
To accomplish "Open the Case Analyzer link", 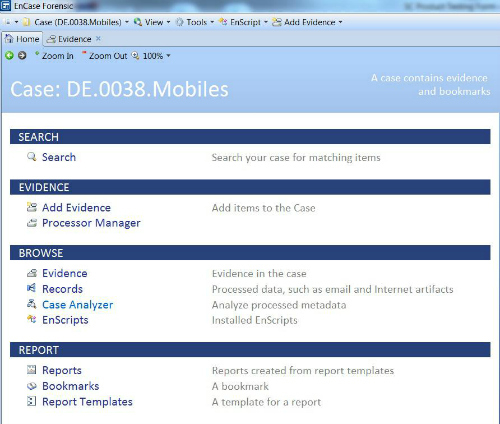I will click(x=77, y=305).
